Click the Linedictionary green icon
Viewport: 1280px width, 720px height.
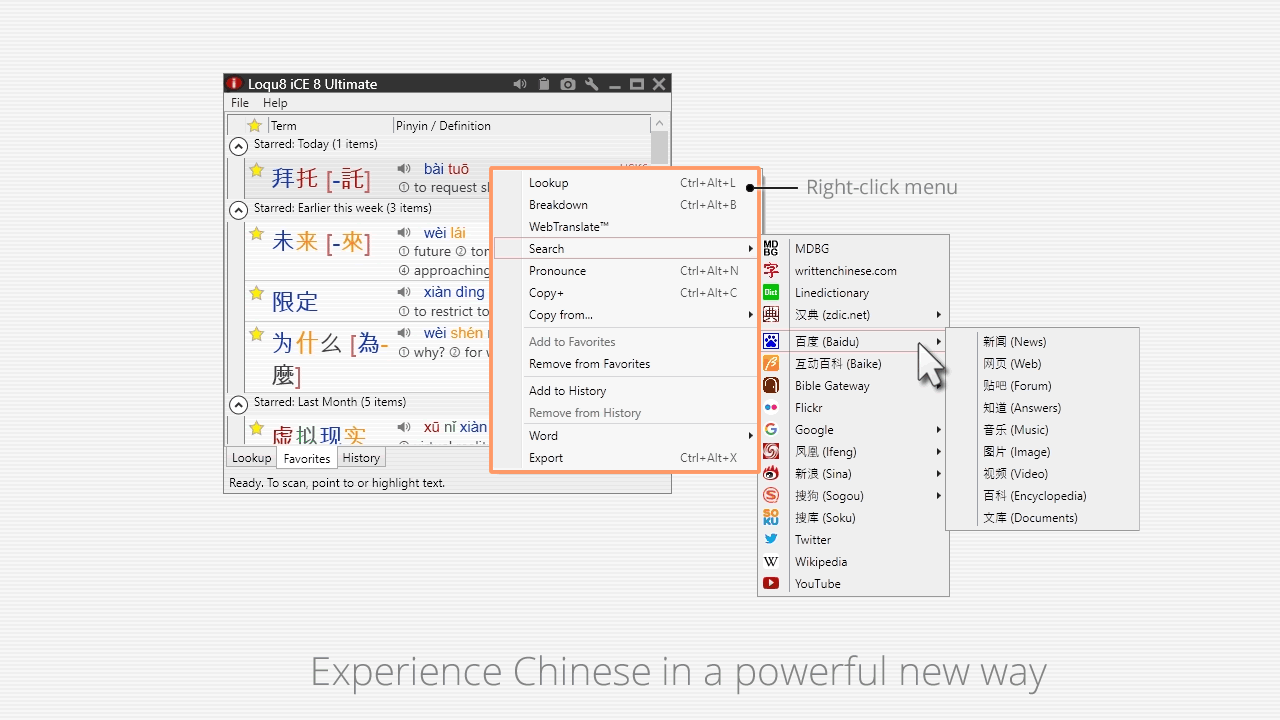pyautogui.click(x=771, y=292)
